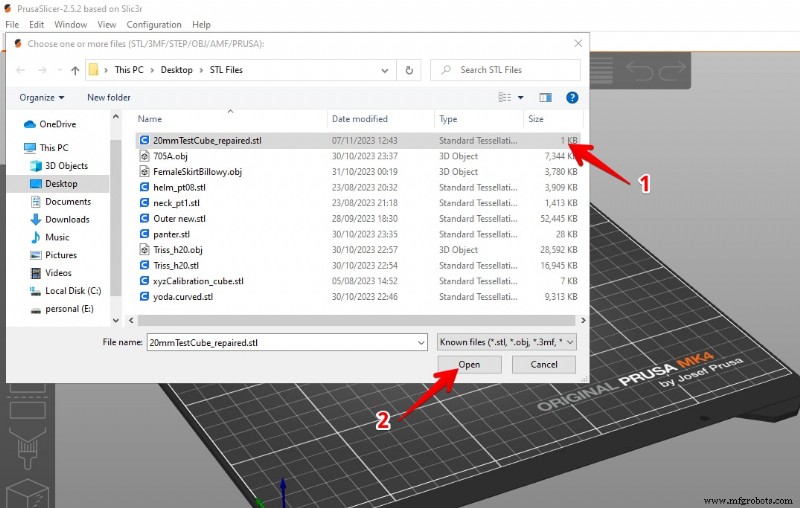Click redo arrow in PrusaSlicer toolbar
Image resolution: width=800 pixels, height=508 pixels.
point(671,70)
